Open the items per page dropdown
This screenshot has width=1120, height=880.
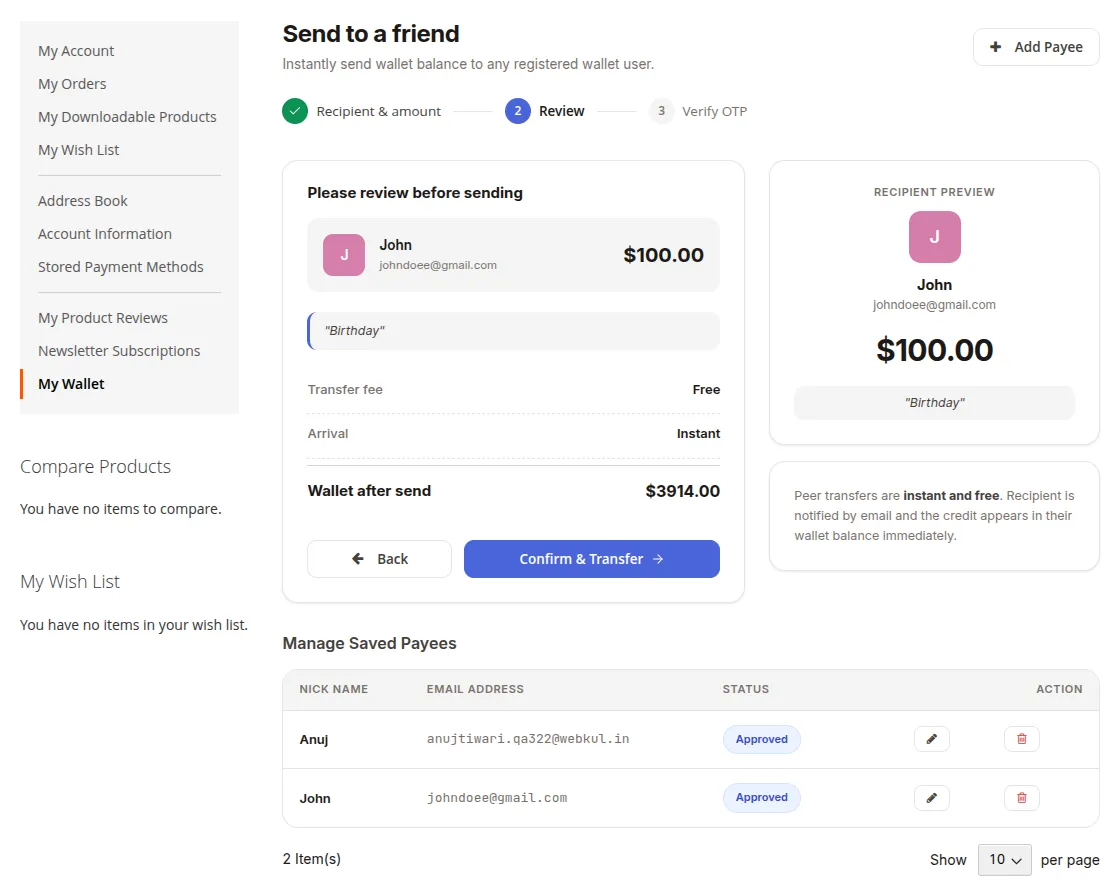click(x=1004, y=859)
